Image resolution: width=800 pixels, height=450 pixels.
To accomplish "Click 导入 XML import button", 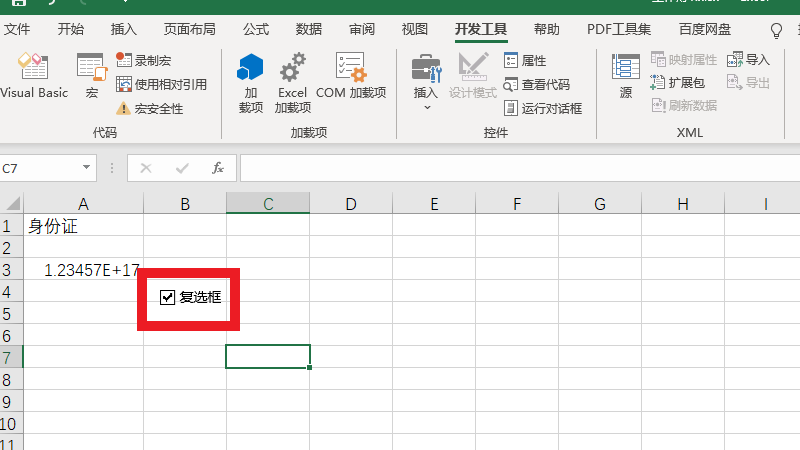I will click(x=748, y=60).
